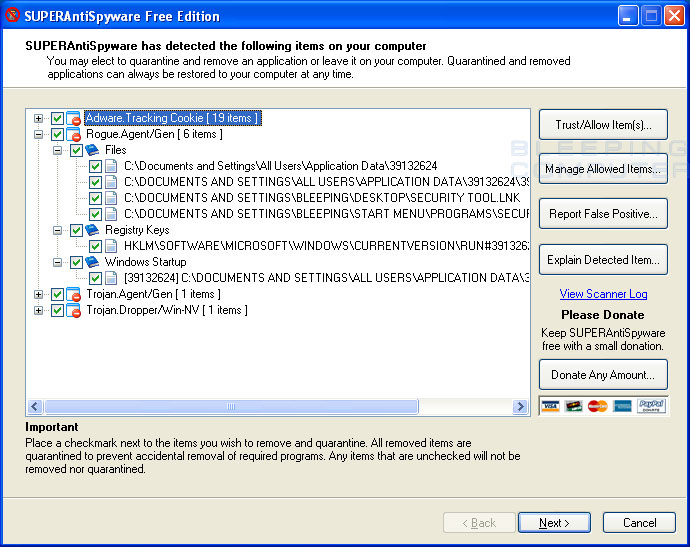Screen dimensions: 690x547
Task: Toggle the Registry Keys group checkbox
Action: tap(77, 230)
